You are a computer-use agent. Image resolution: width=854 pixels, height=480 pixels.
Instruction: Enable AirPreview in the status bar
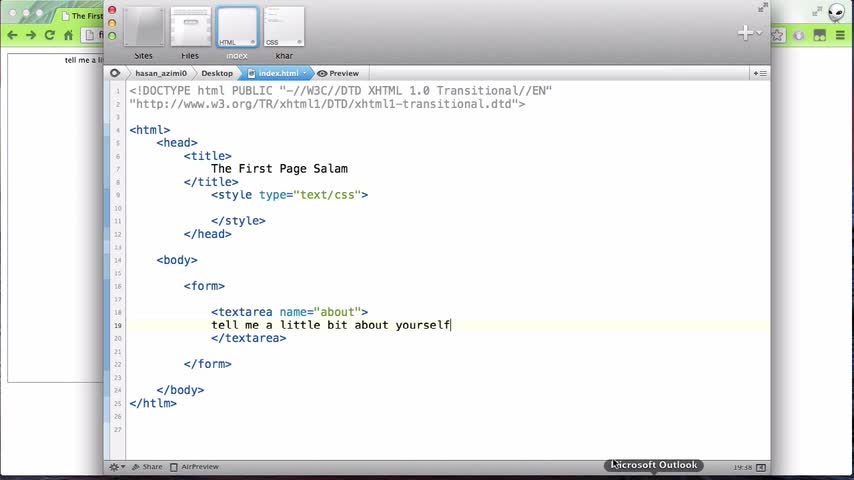coord(194,467)
